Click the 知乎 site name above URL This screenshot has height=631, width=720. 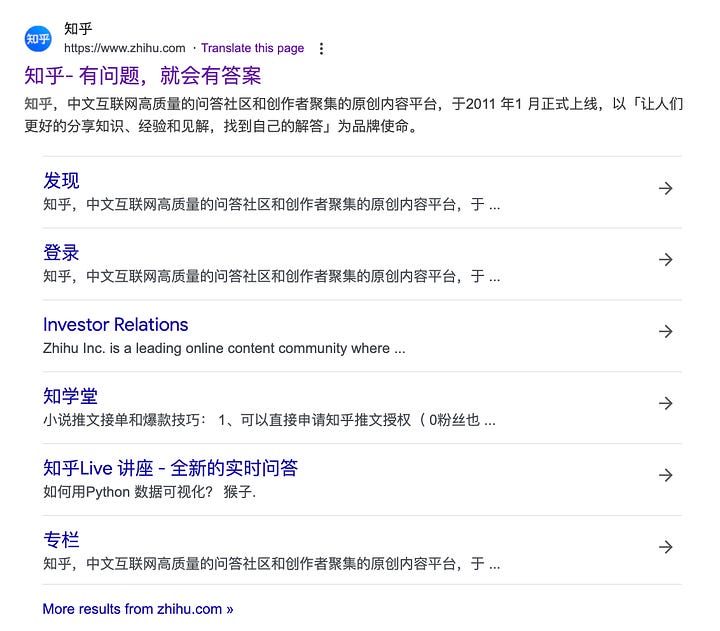tap(78, 28)
